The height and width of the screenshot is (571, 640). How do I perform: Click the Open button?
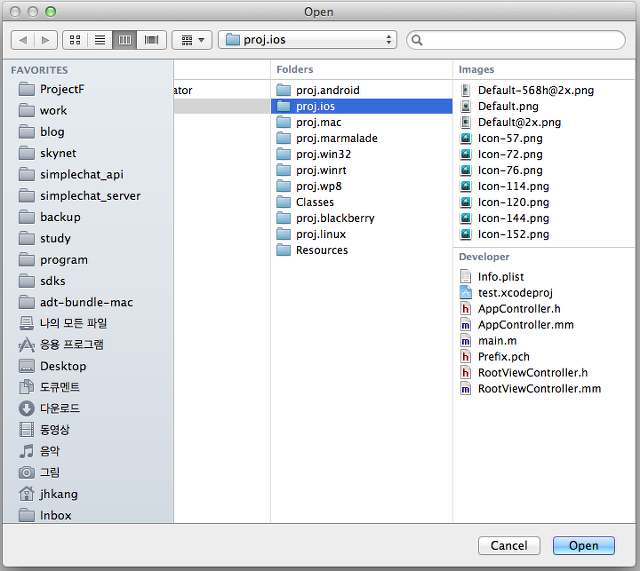(x=583, y=545)
